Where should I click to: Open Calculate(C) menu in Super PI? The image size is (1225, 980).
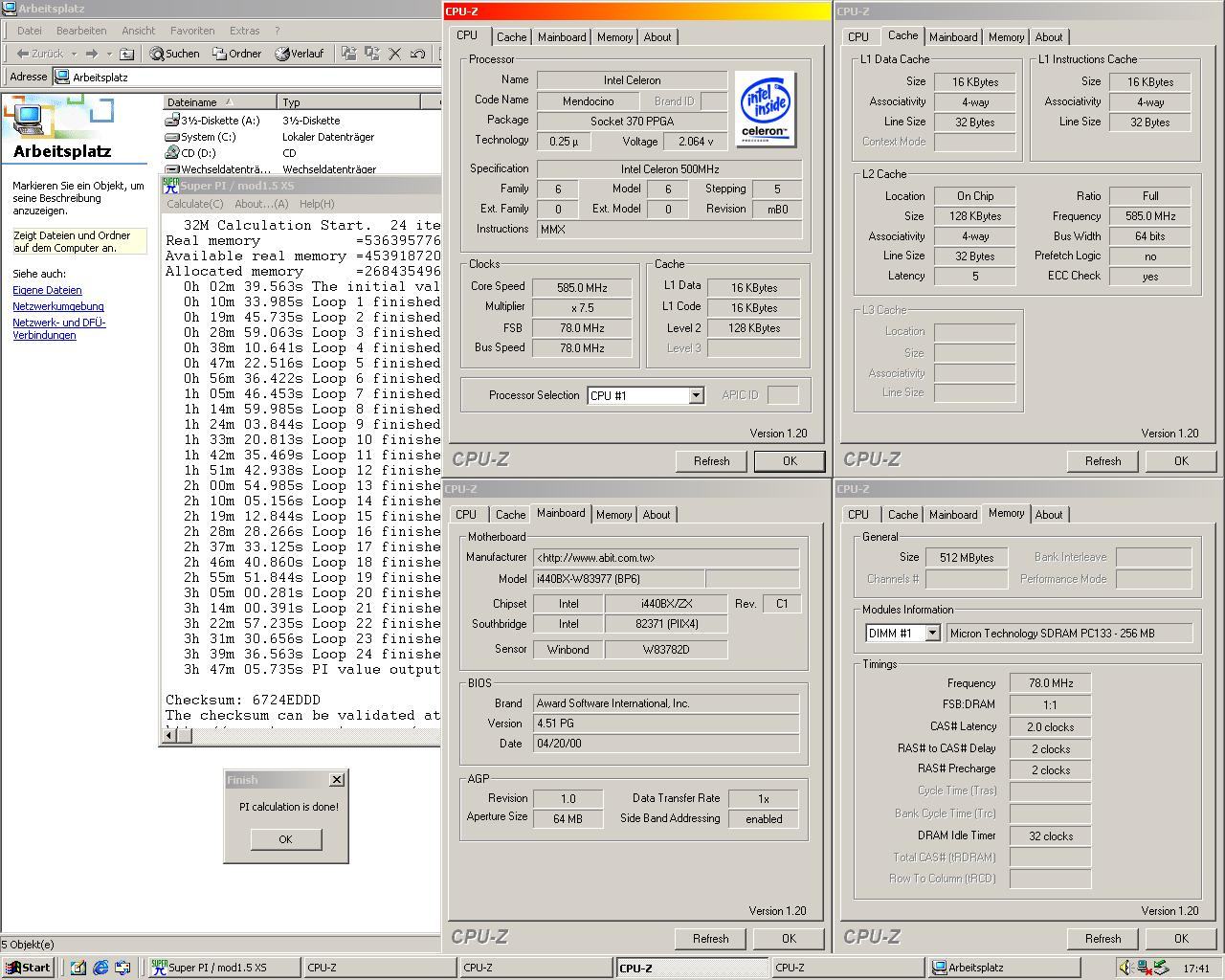(195, 204)
